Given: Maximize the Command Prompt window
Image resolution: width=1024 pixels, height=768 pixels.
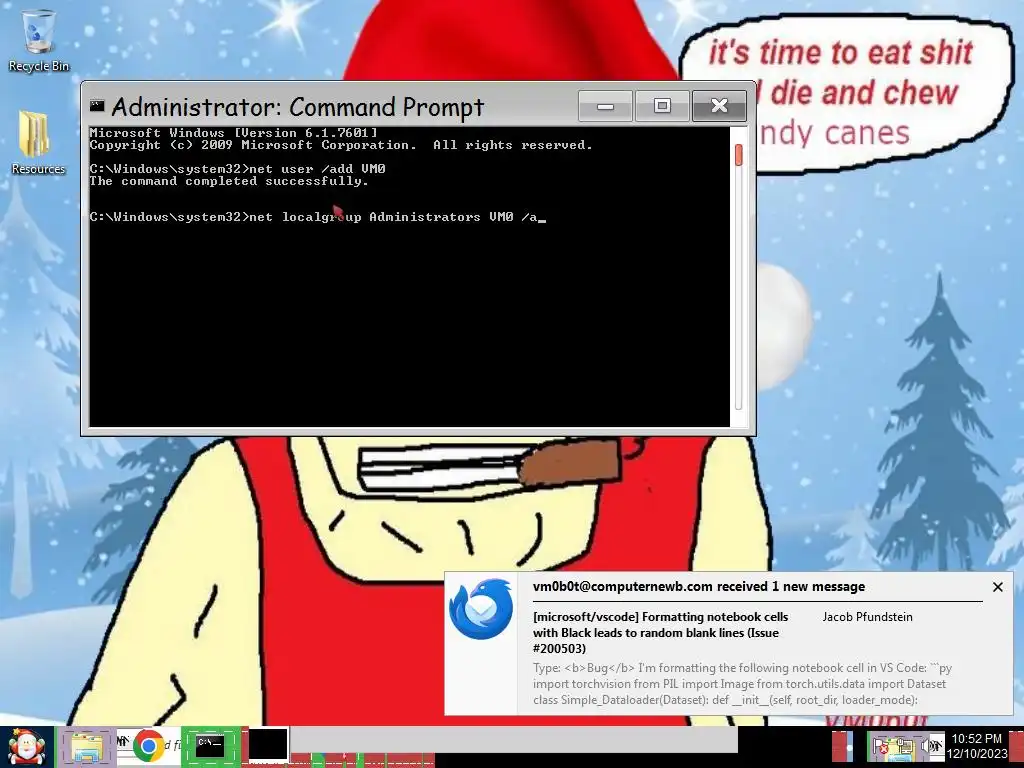Looking at the screenshot, I should tap(662, 106).
